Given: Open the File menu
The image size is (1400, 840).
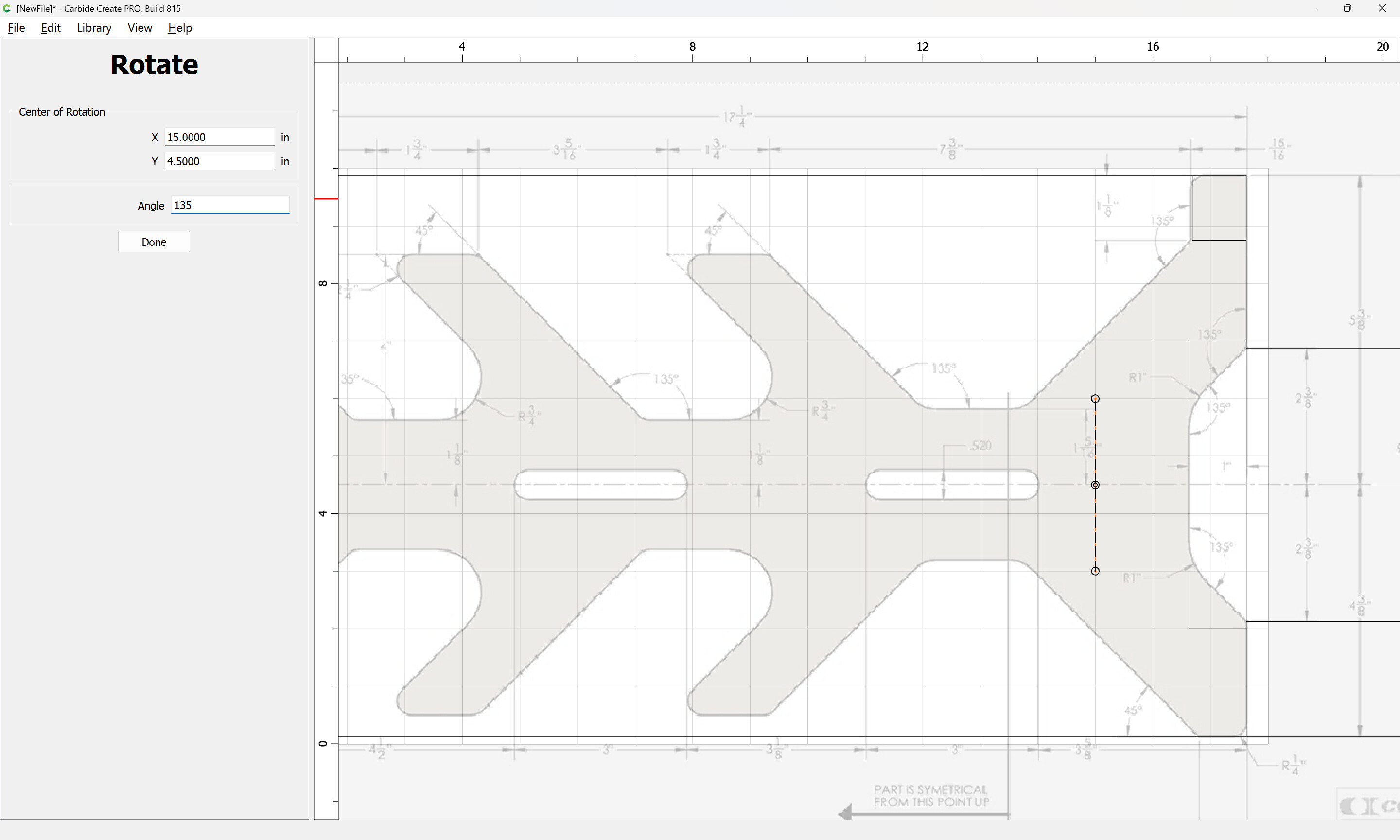Looking at the screenshot, I should tap(17, 28).
